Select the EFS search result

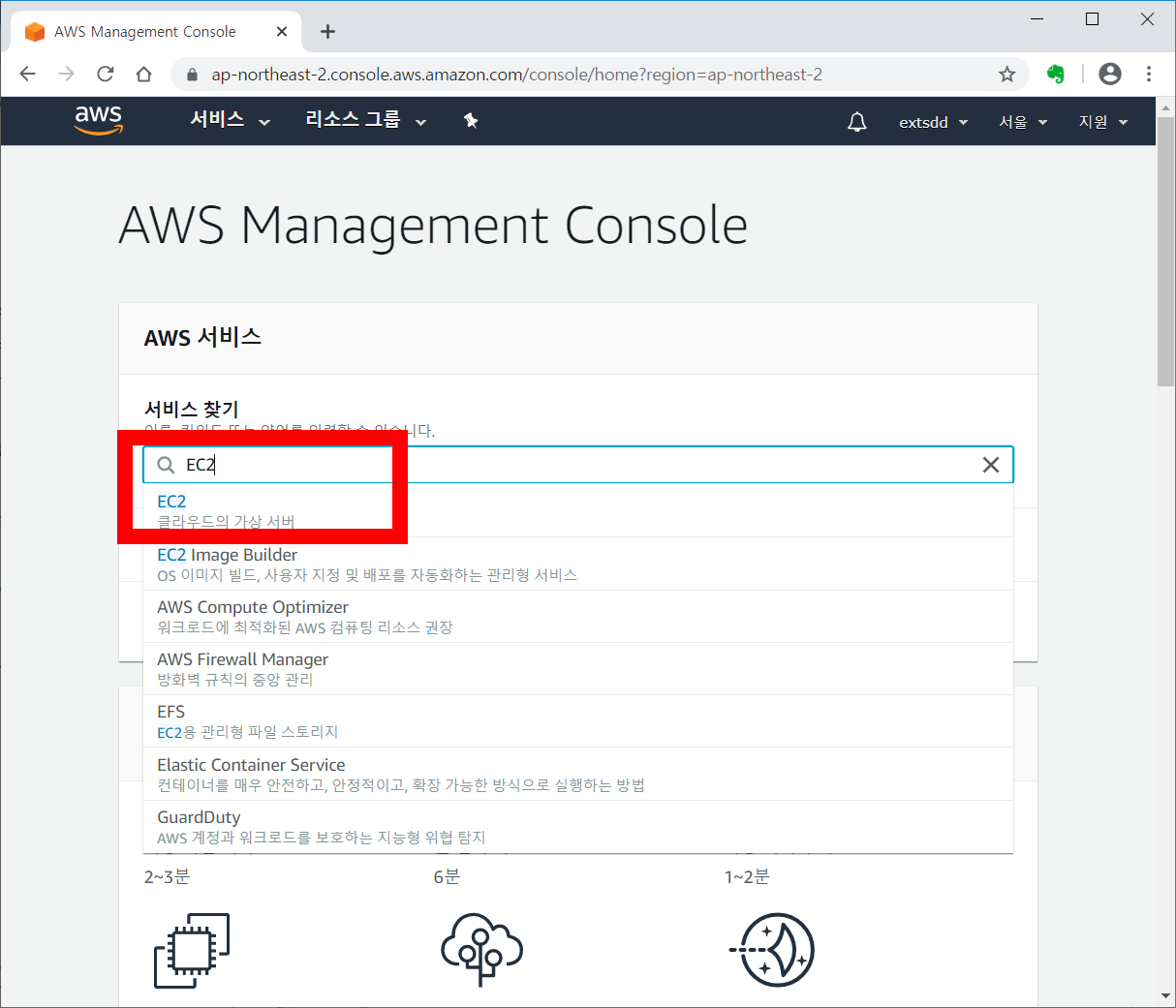pos(578,720)
